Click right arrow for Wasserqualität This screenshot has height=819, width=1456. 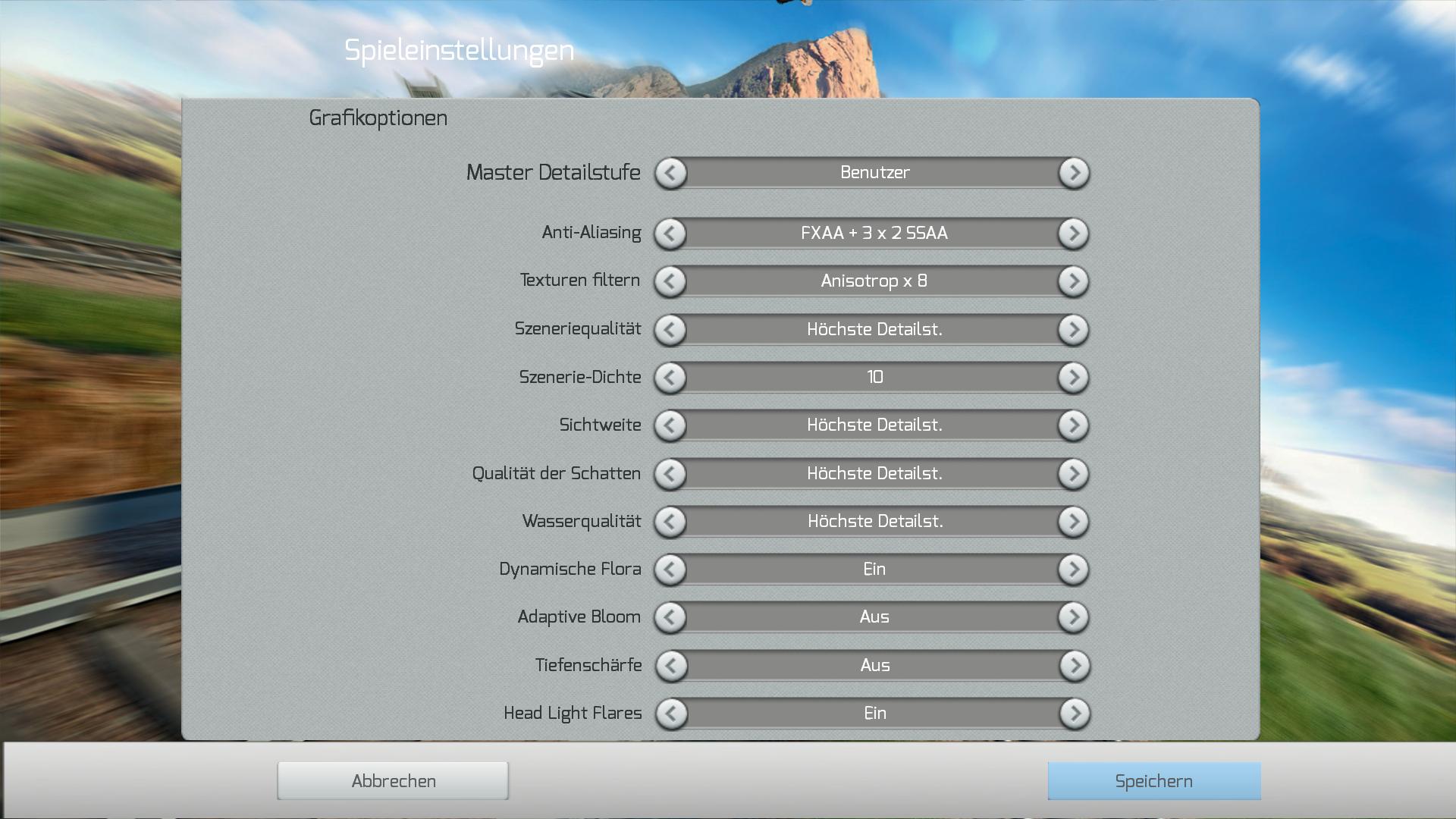click(x=1073, y=522)
